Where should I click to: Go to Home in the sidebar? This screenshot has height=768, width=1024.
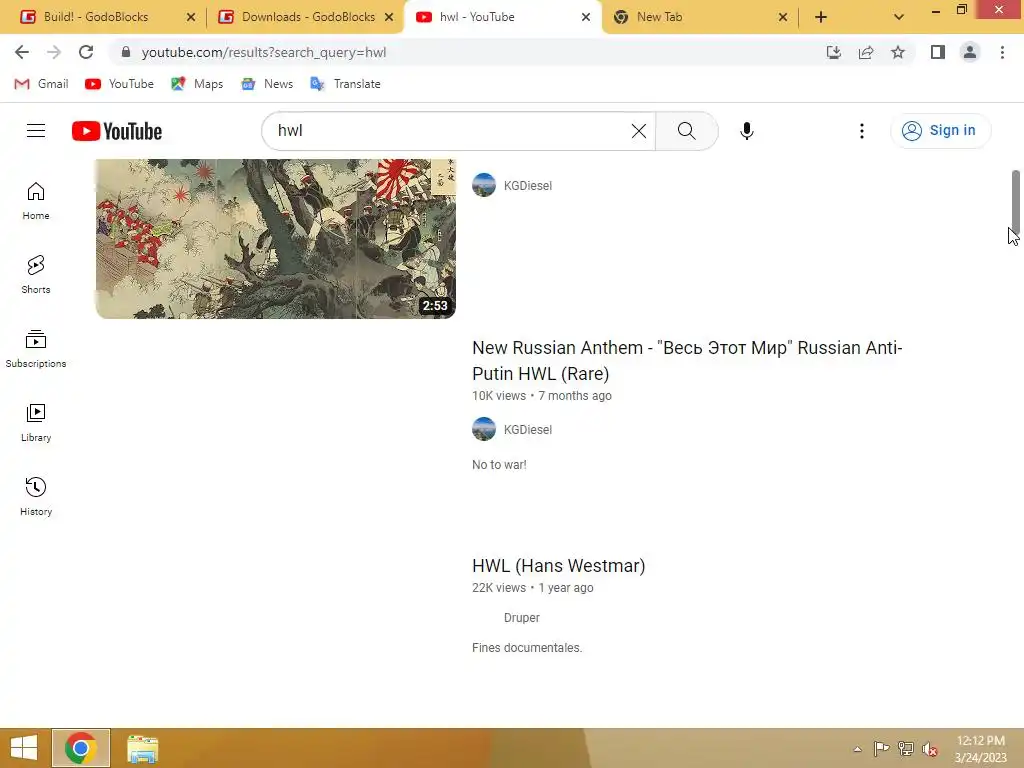tap(36, 200)
